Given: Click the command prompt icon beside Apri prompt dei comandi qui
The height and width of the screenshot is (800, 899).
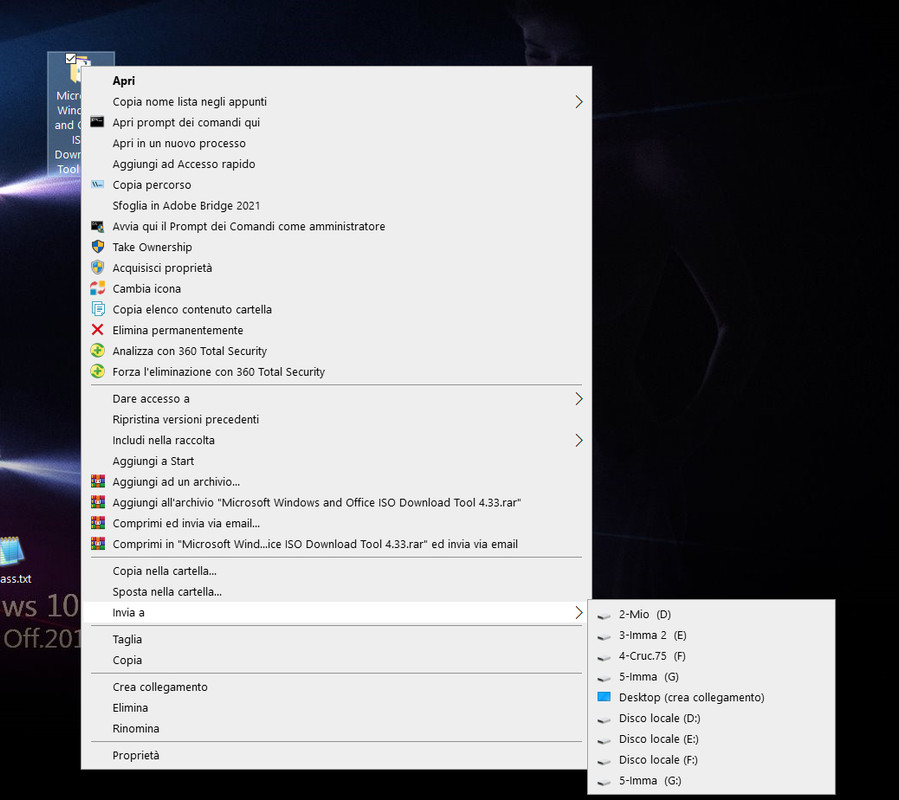Looking at the screenshot, I should (x=97, y=122).
